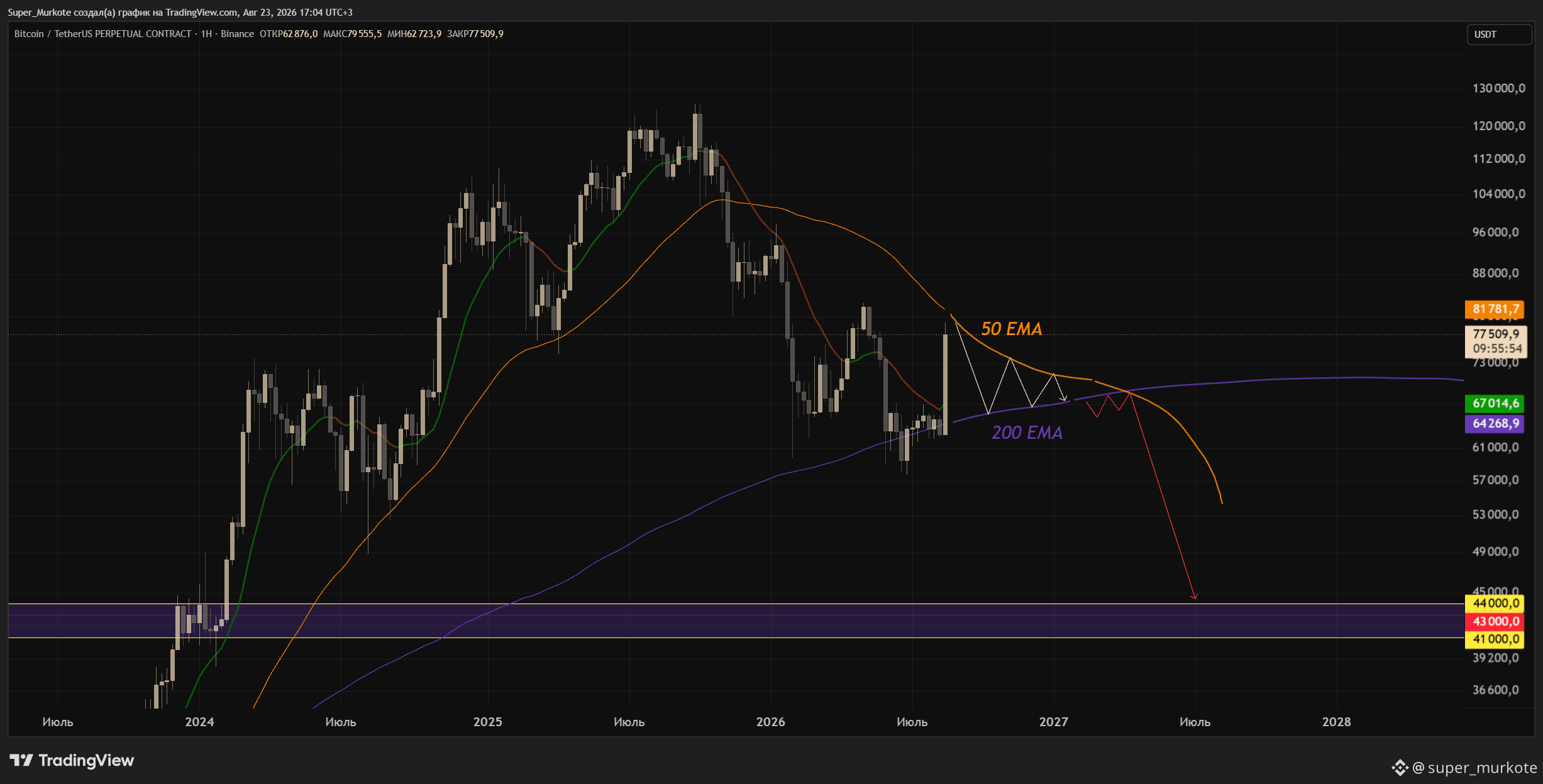Screen dimensions: 1543x784
Task: Click the Binance exchange name in the header
Action: [237, 34]
